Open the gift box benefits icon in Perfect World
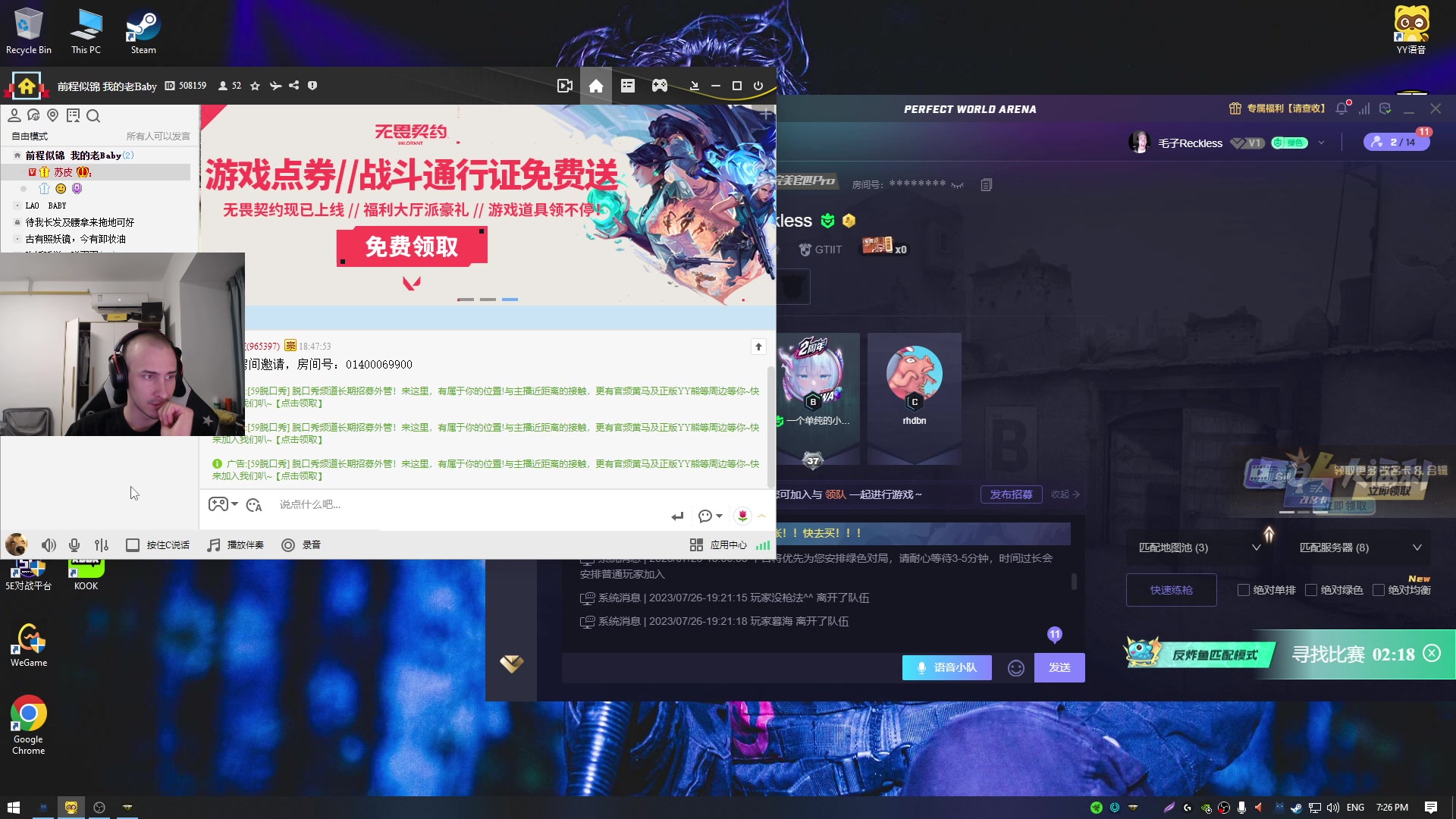1456x819 pixels. [1235, 108]
